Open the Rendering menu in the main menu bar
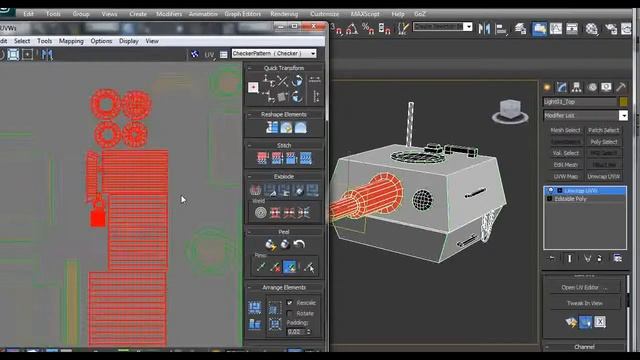This screenshot has width=640, height=360. (x=284, y=14)
